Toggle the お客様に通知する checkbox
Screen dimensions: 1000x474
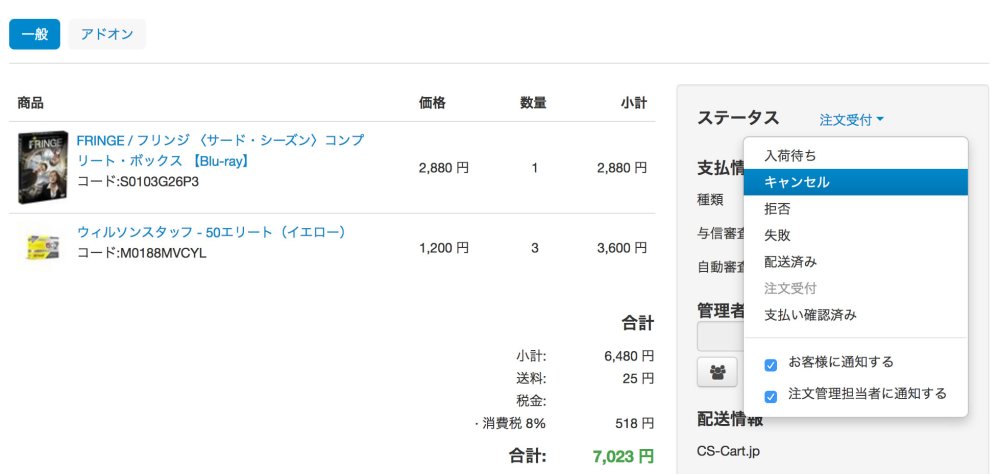(771, 365)
